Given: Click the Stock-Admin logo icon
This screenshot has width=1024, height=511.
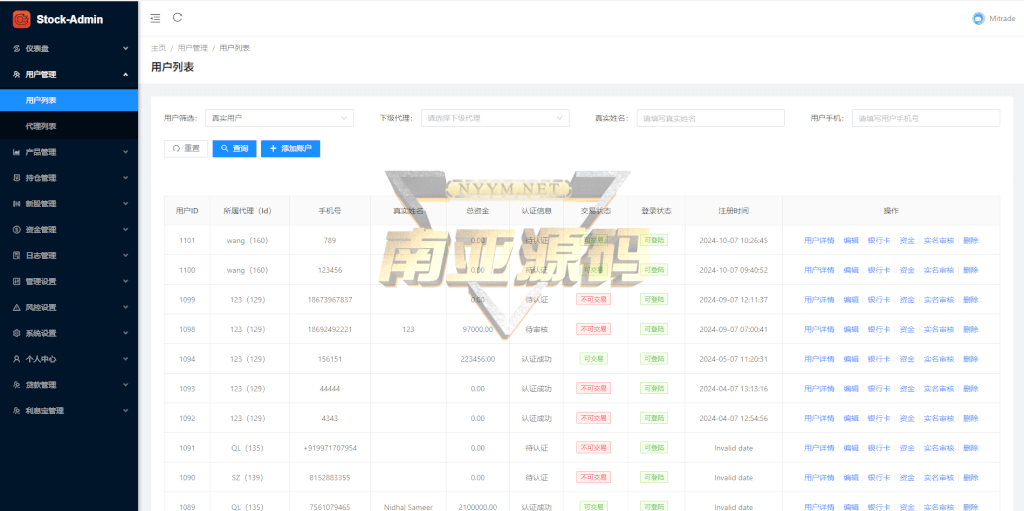Looking at the screenshot, I should pos(21,18).
